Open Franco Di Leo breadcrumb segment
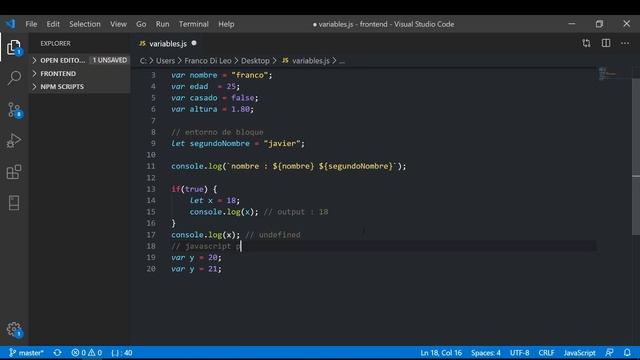Image resolution: width=640 pixels, height=360 pixels. click(208, 61)
